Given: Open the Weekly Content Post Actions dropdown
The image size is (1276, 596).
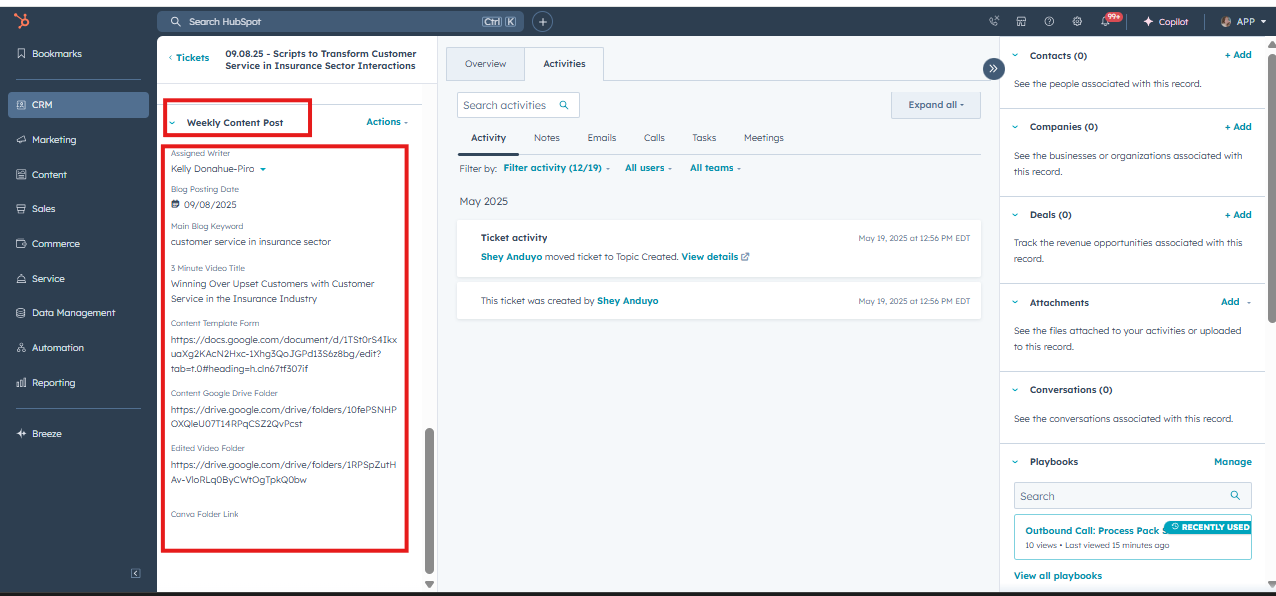Looking at the screenshot, I should pos(387,122).
